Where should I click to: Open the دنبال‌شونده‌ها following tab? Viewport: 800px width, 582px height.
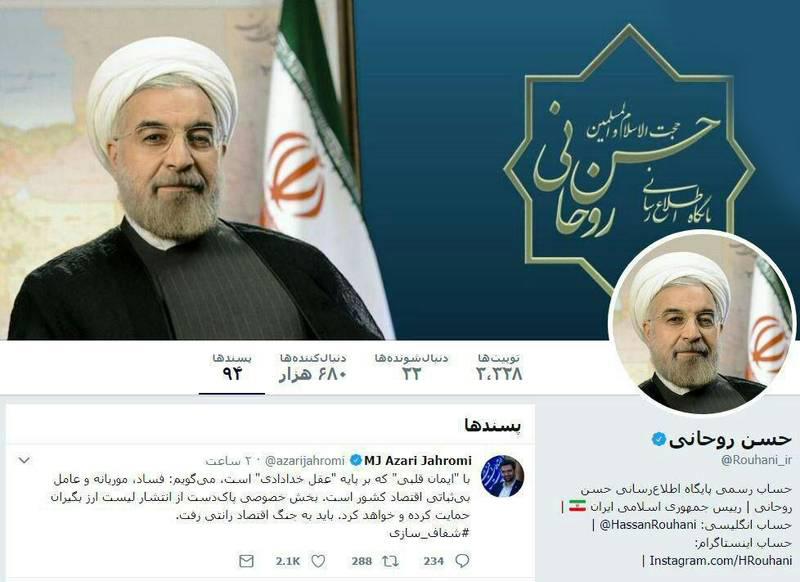(x=411, y=368)
